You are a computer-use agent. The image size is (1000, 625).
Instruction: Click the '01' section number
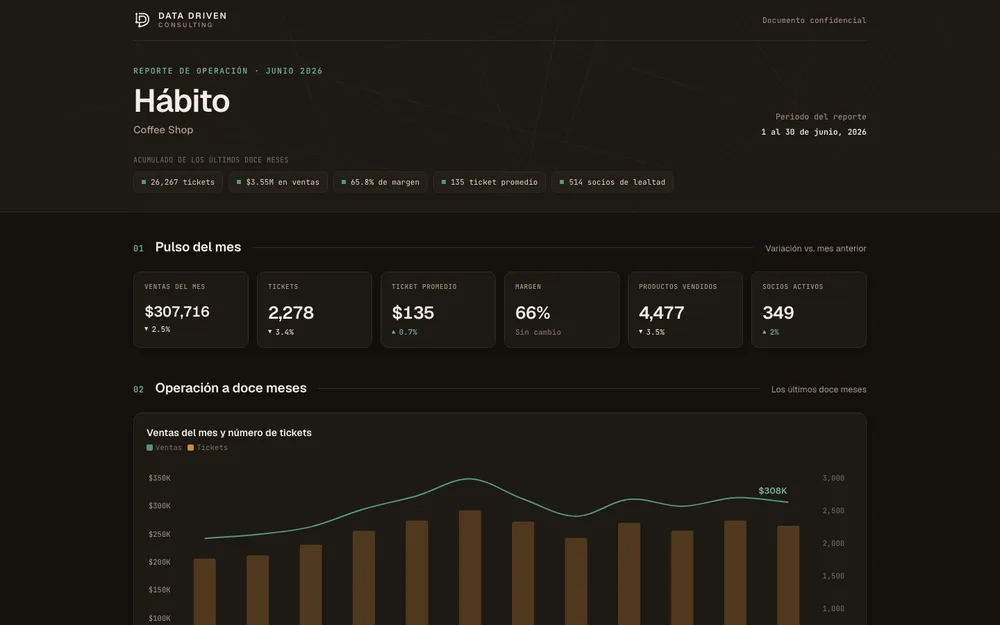point(138,249)
